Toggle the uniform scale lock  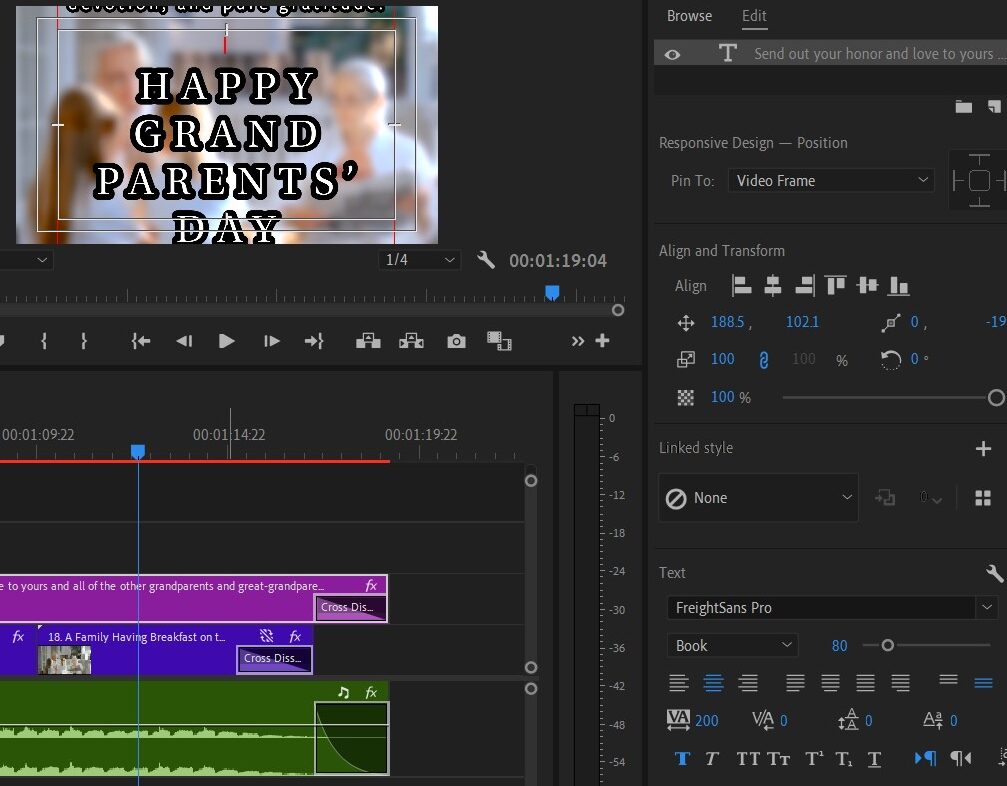click(764, 360)
